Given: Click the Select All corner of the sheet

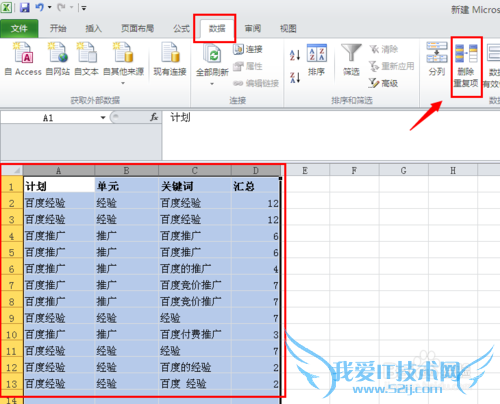Looking at the screenshot, I should coord(12,171).
